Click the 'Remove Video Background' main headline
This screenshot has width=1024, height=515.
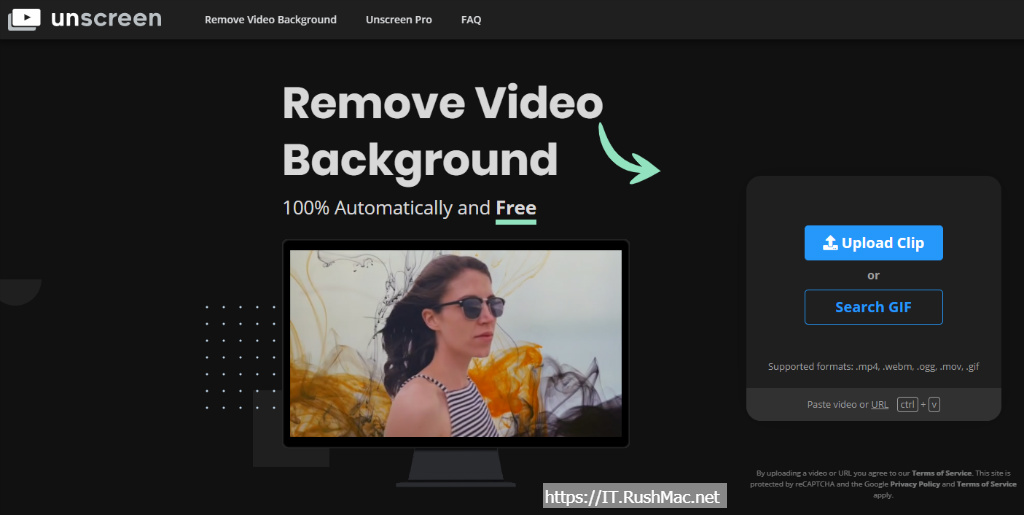click(x=443, y=132)
